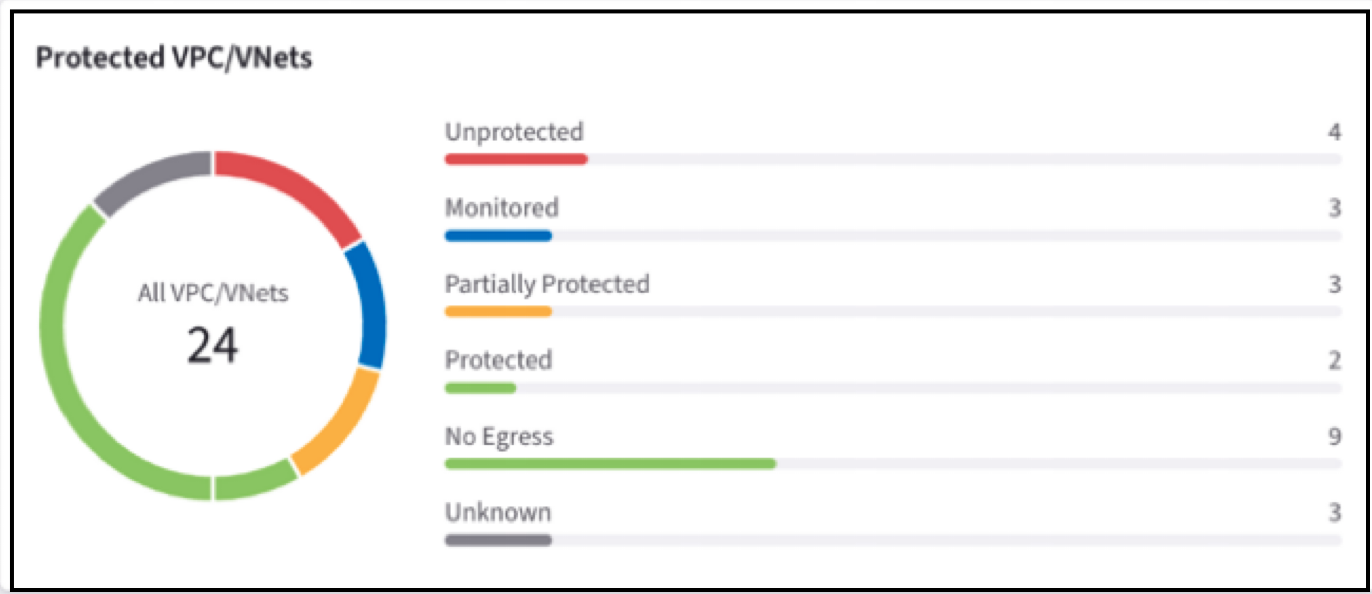Image resolution: width=1372 pixels, height=594 pixels.
Task: Select the small green Protected donut segment
Action: click(x=255, y=482)
